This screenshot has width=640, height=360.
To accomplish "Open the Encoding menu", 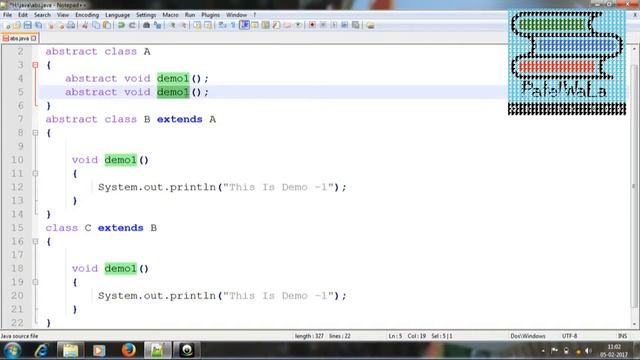I will pos(87,15).
